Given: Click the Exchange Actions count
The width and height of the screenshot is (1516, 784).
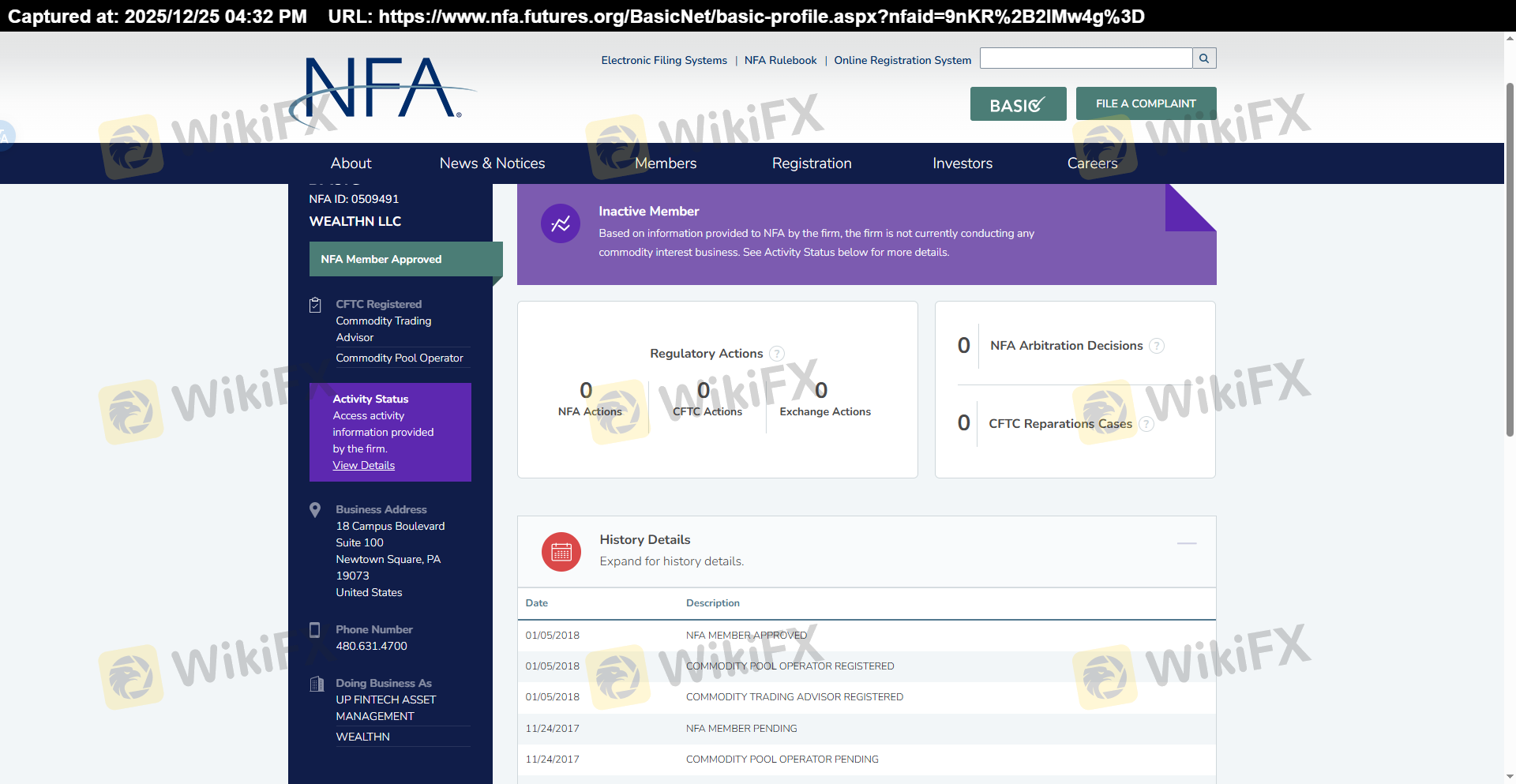Looking at the screenshot, I should (x=821, y=390).
